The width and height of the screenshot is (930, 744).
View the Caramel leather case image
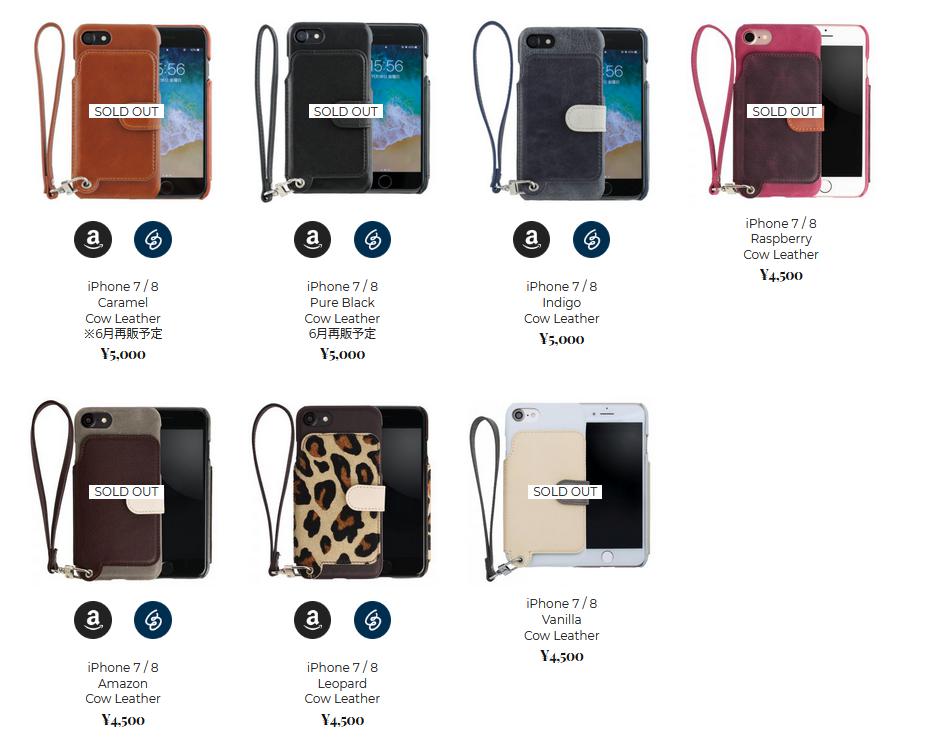coord(123,111)
